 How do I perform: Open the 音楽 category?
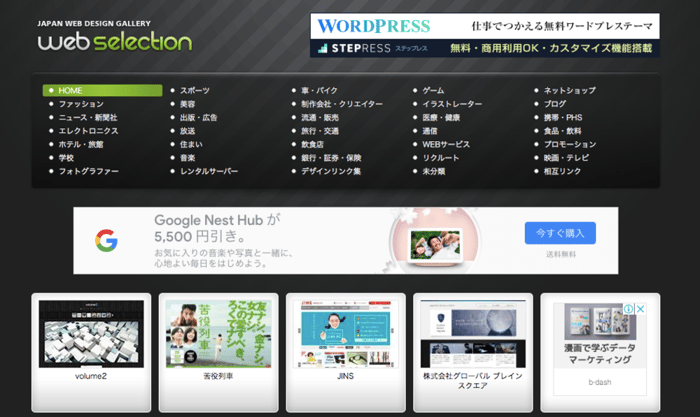(188, 158)
